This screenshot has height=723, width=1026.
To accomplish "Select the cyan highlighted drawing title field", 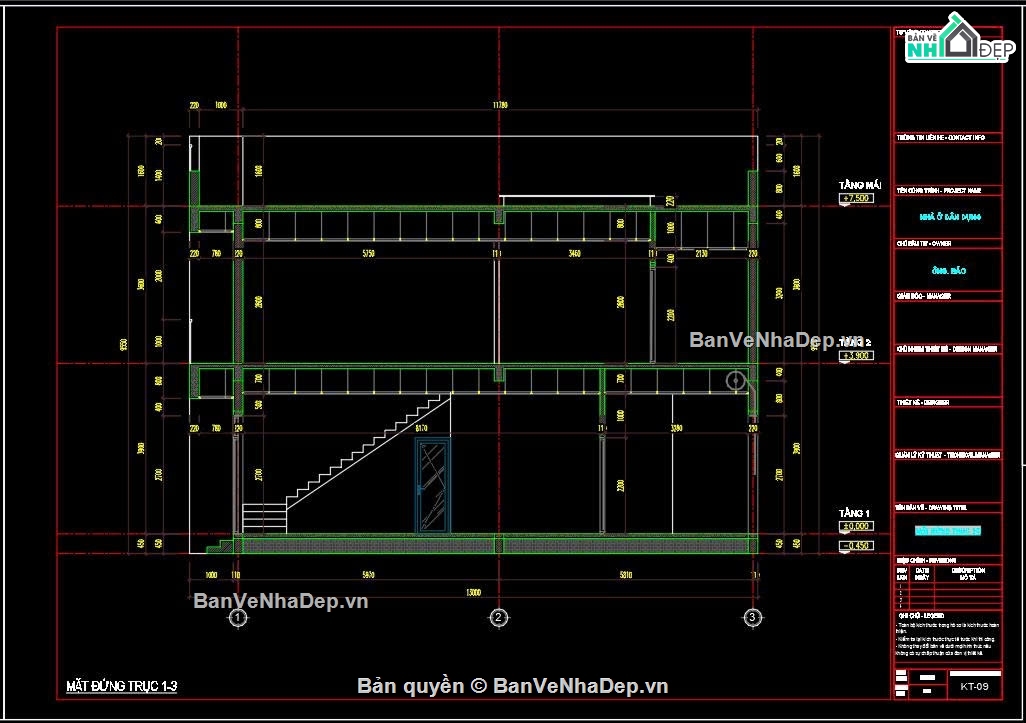I will click(x=947, y=531).
